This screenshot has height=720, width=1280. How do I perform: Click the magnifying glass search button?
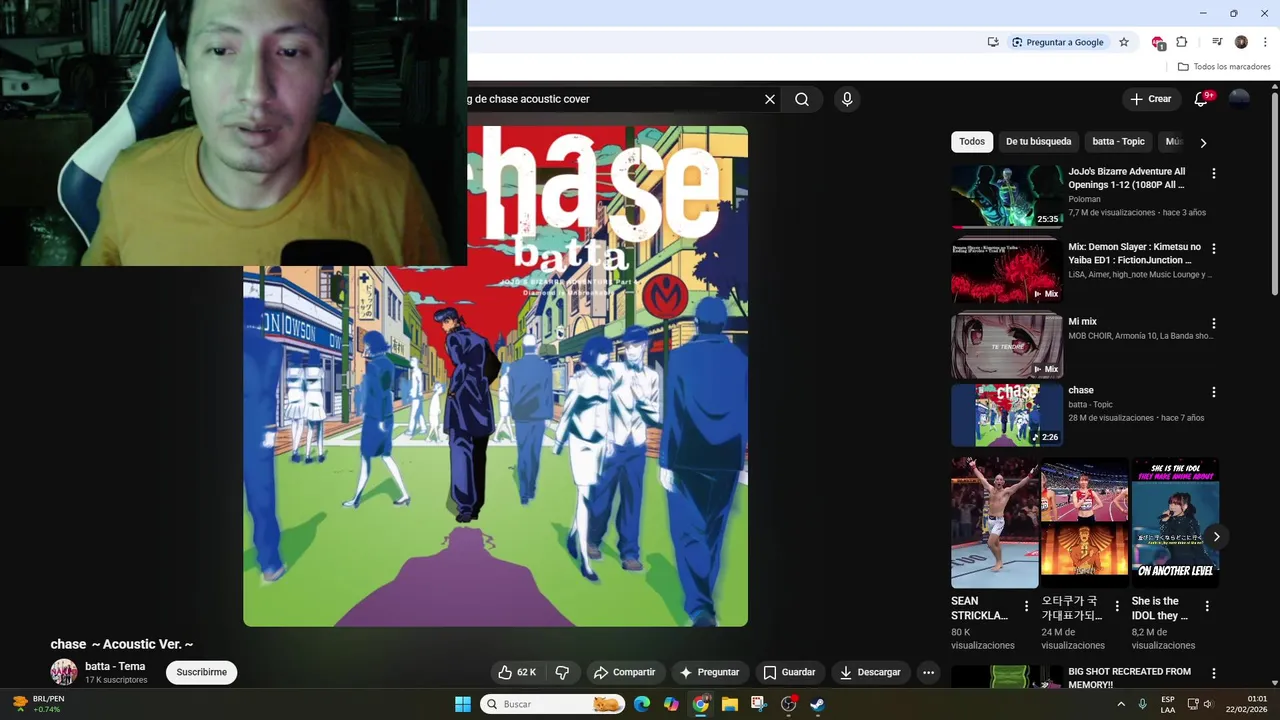point(802,99)
